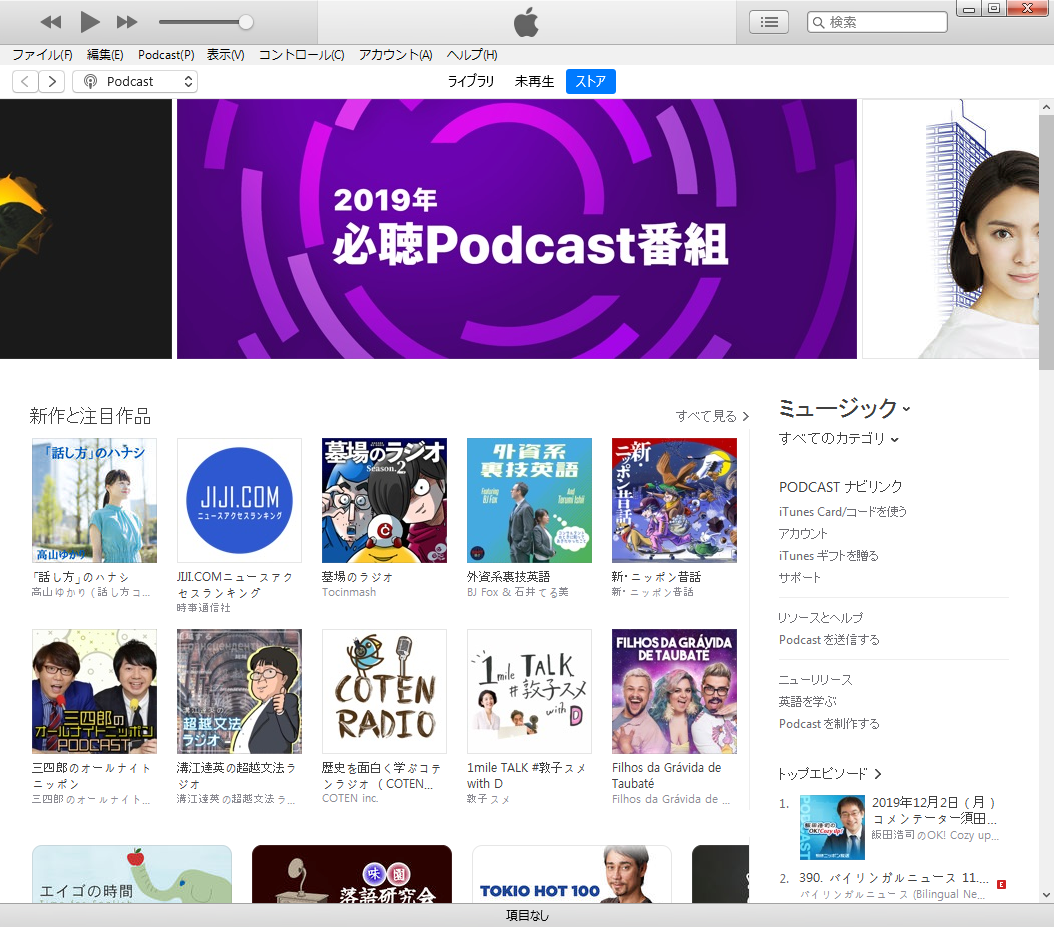
Task: Click the rewind playback button
Action: point(51,22)
